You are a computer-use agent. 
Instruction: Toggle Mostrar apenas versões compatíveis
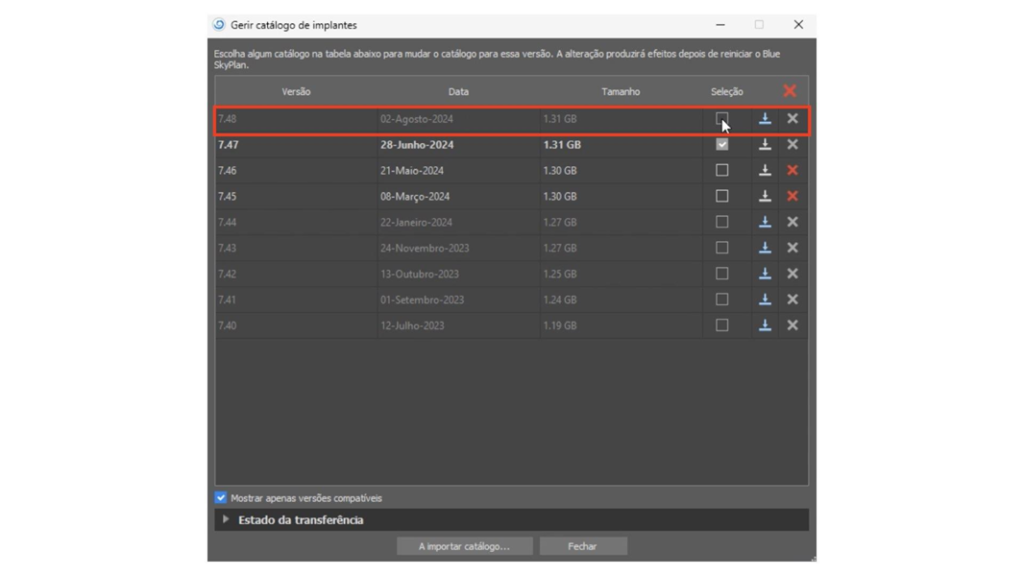point(221,498)
